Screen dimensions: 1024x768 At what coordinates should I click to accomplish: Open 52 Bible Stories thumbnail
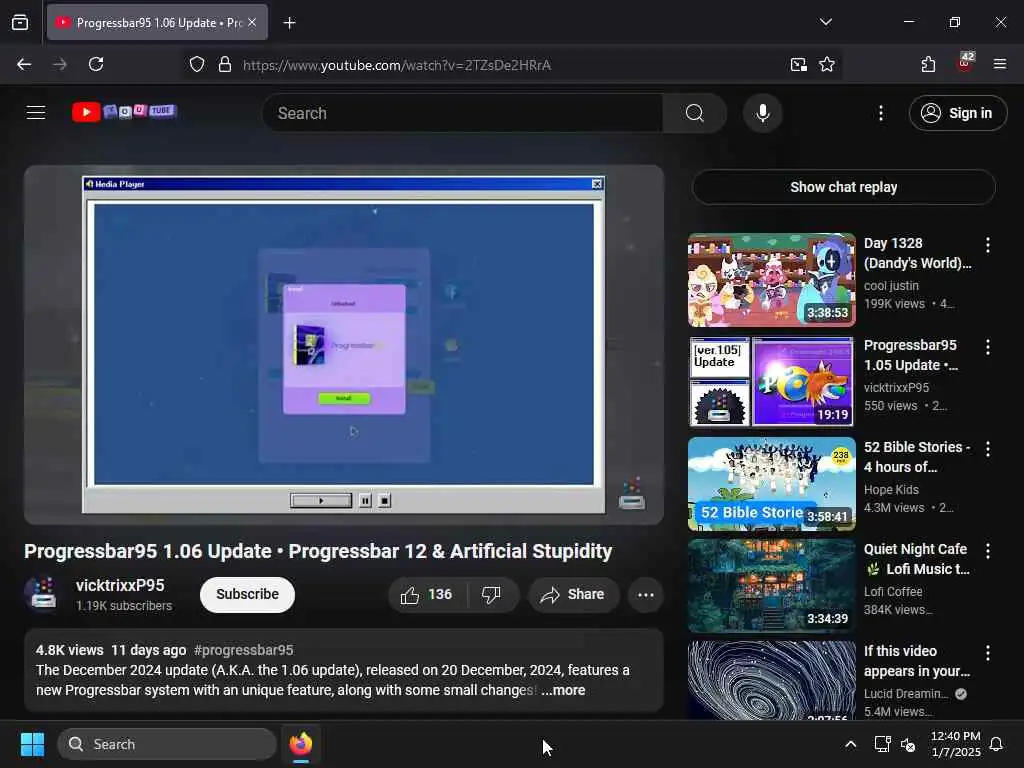pos(771,483)
